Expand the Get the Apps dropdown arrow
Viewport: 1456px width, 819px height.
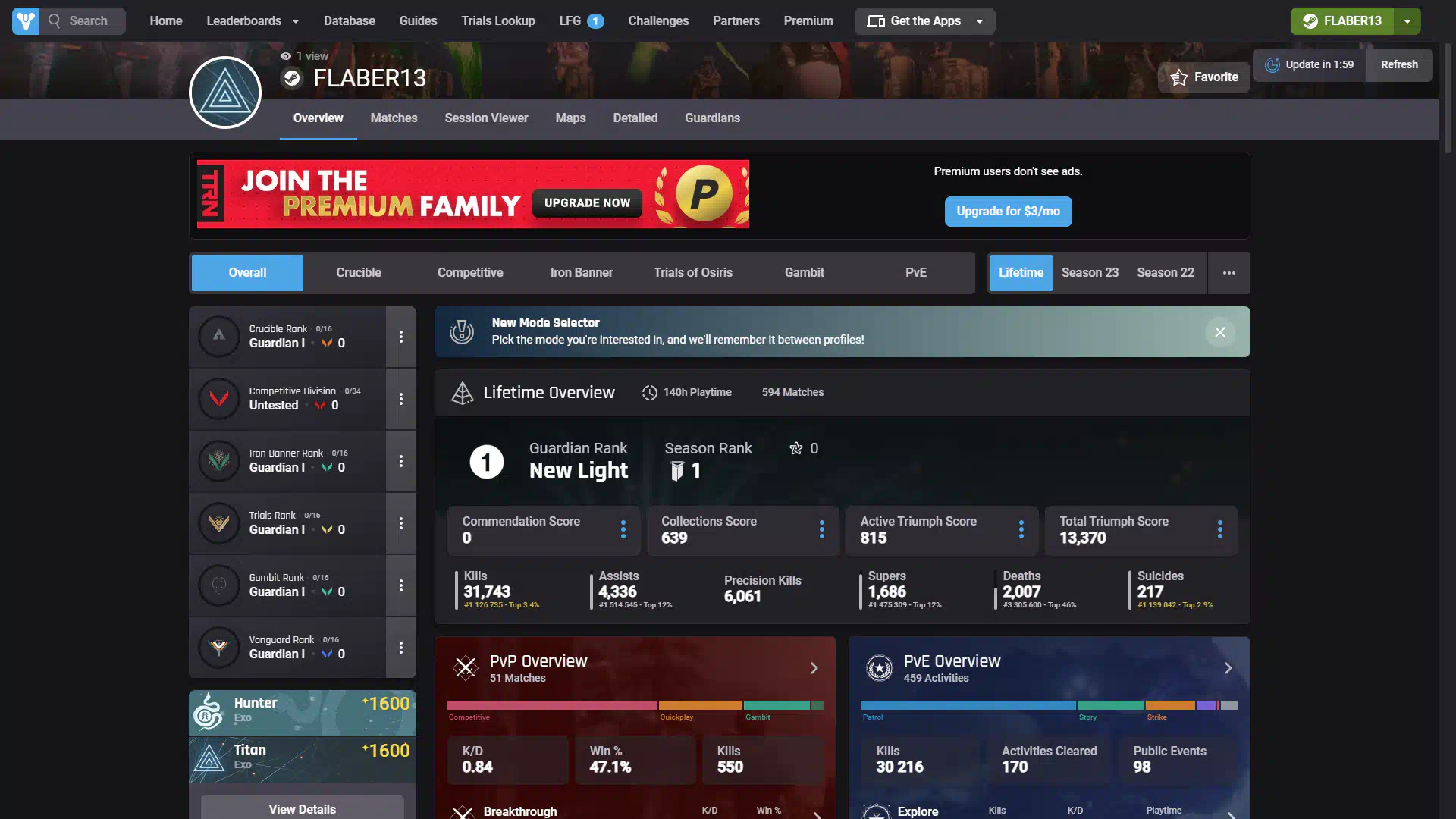pos(980,21)
